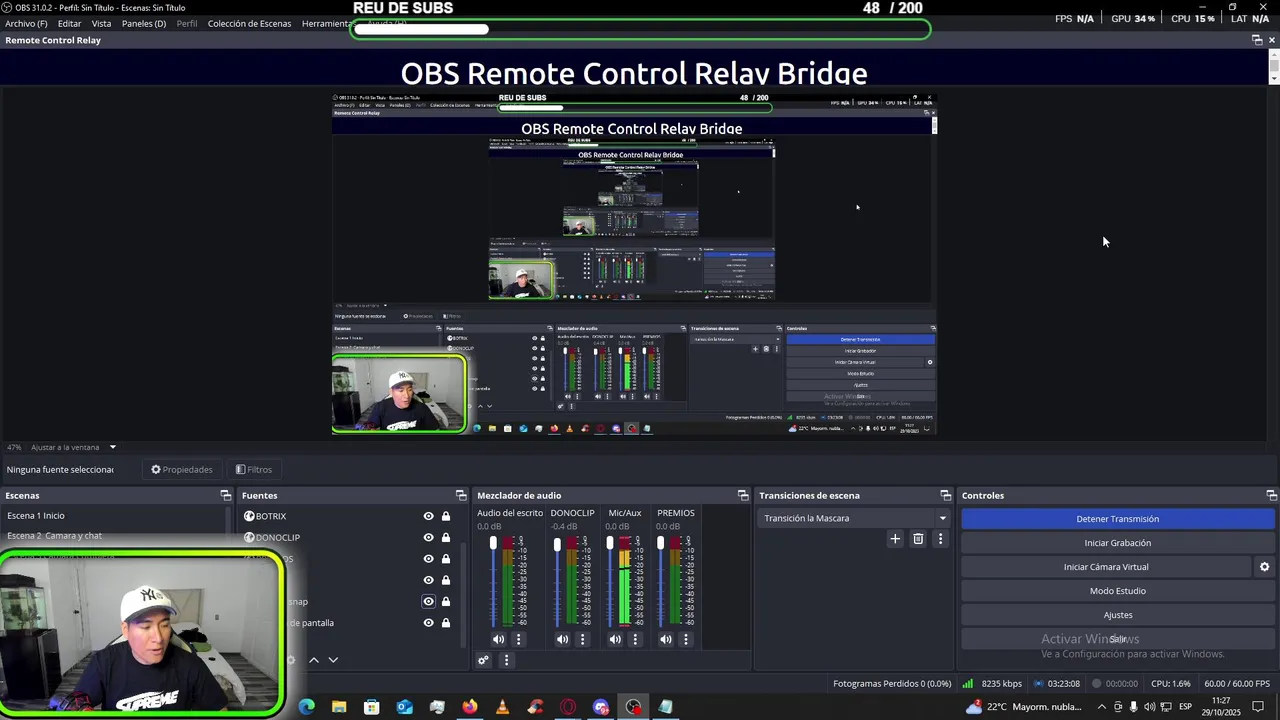
Task: Open the Perfil menu
Action: [187, 23]
